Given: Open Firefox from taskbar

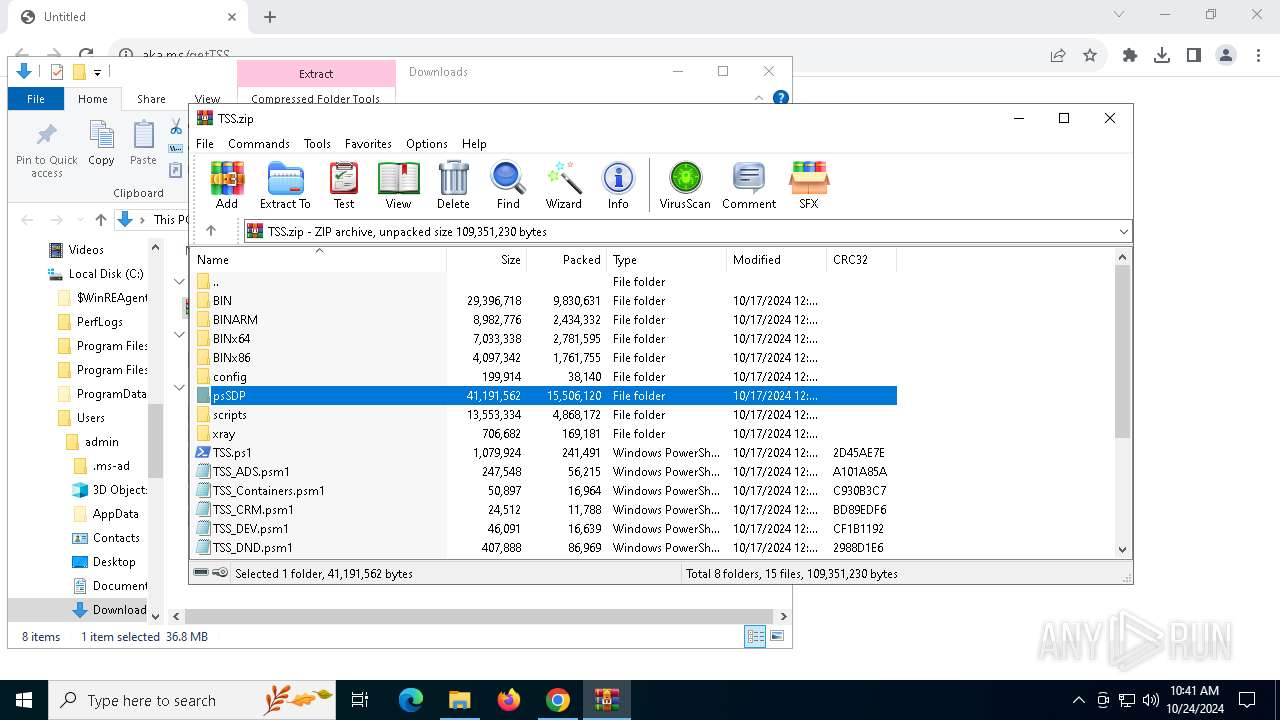Looking at the screenshot, I should click(509, 700).
